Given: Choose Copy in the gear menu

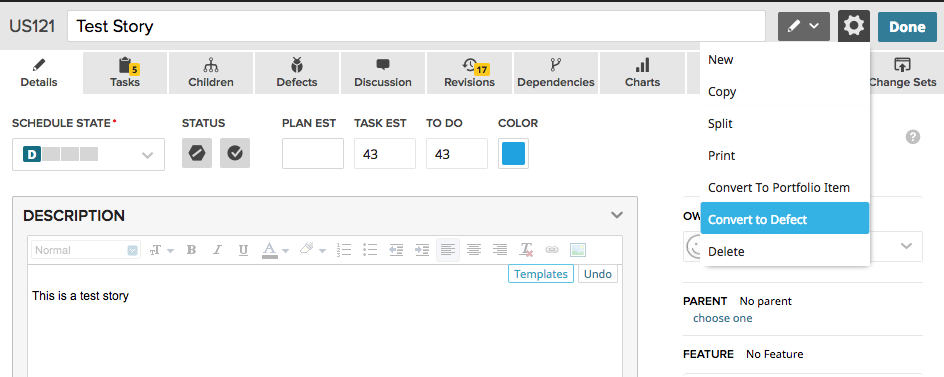Looking at the screenshot, I should coord(785,92).
